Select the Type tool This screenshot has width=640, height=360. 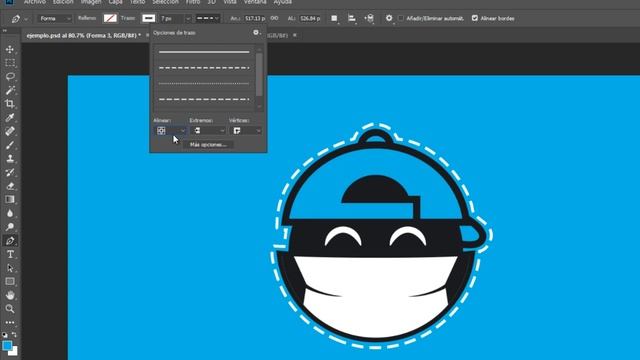10,254
